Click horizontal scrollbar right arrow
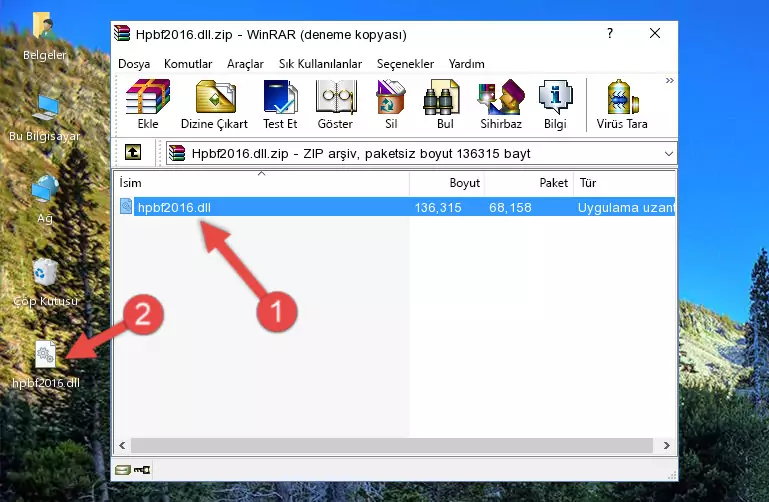This screenshot has height=502, width=769. (x=666, y=445)
